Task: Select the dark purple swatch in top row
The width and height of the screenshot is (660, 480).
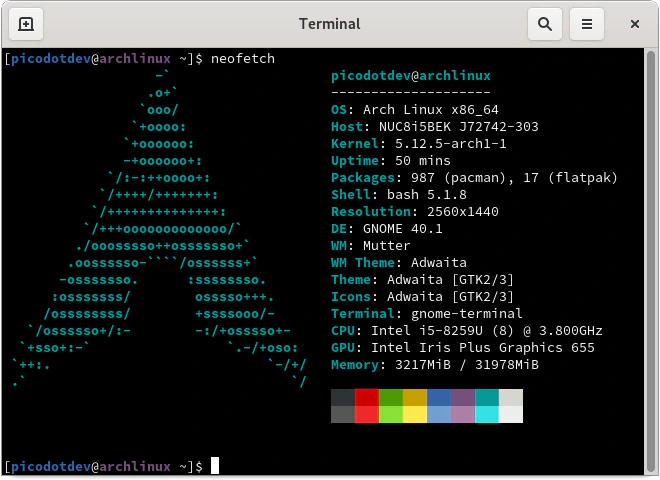Action: (x=463, y=398)
